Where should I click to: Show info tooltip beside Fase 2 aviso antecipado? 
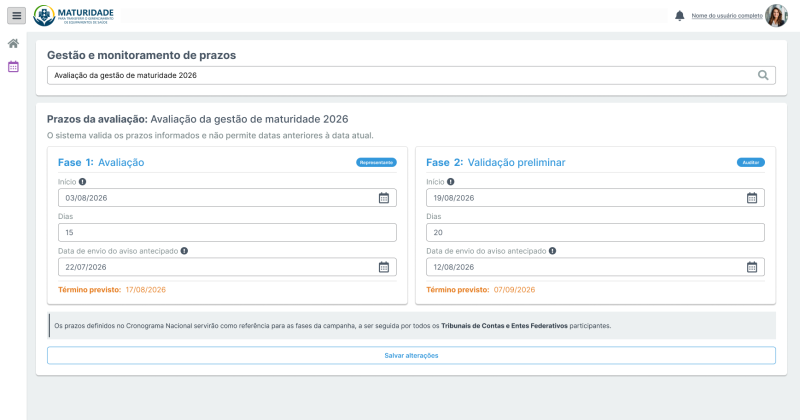pos(553,251)
